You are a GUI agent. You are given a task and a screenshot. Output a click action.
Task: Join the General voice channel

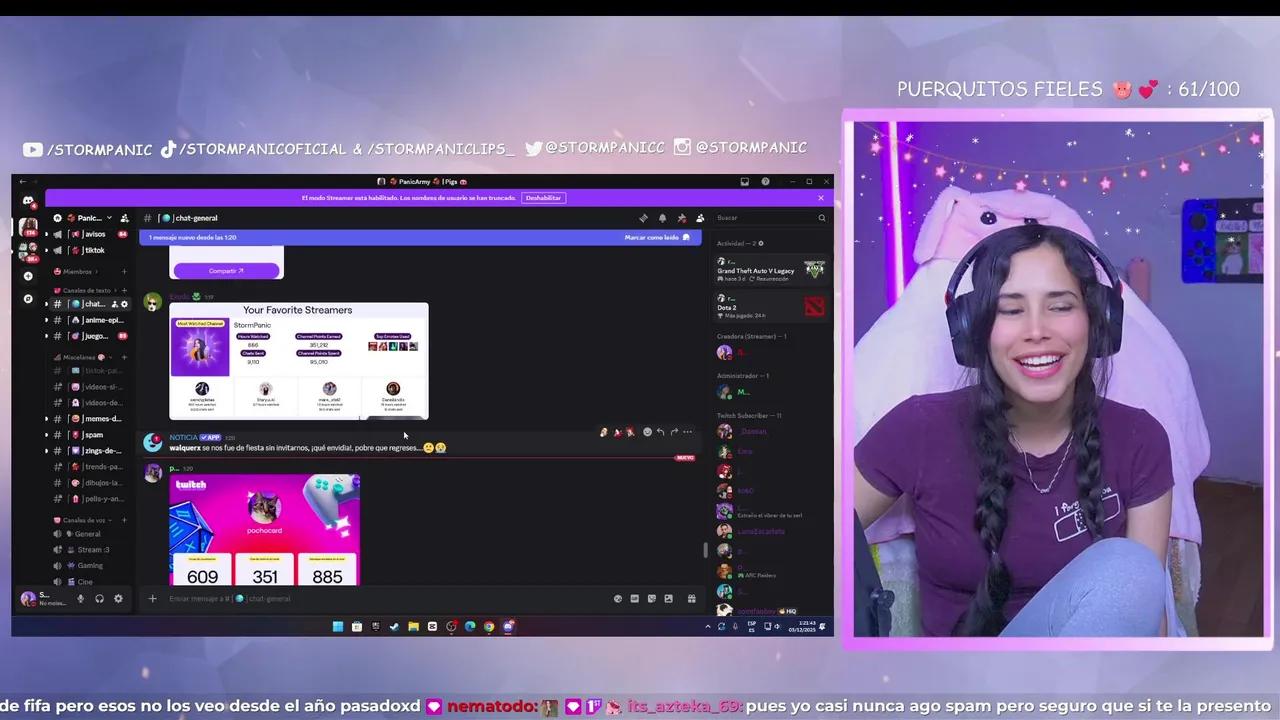90,534
